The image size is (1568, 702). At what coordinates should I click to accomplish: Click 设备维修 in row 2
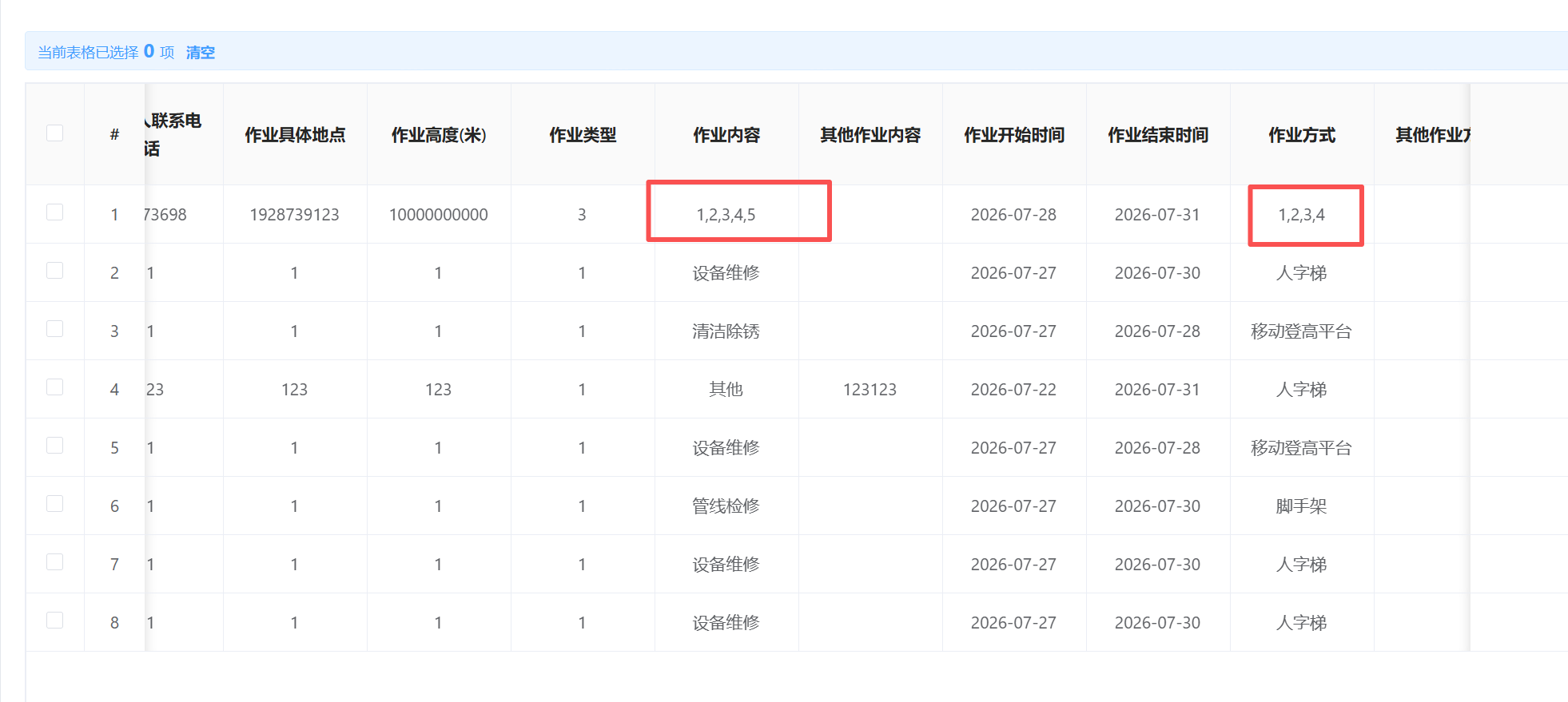point(726,273)
